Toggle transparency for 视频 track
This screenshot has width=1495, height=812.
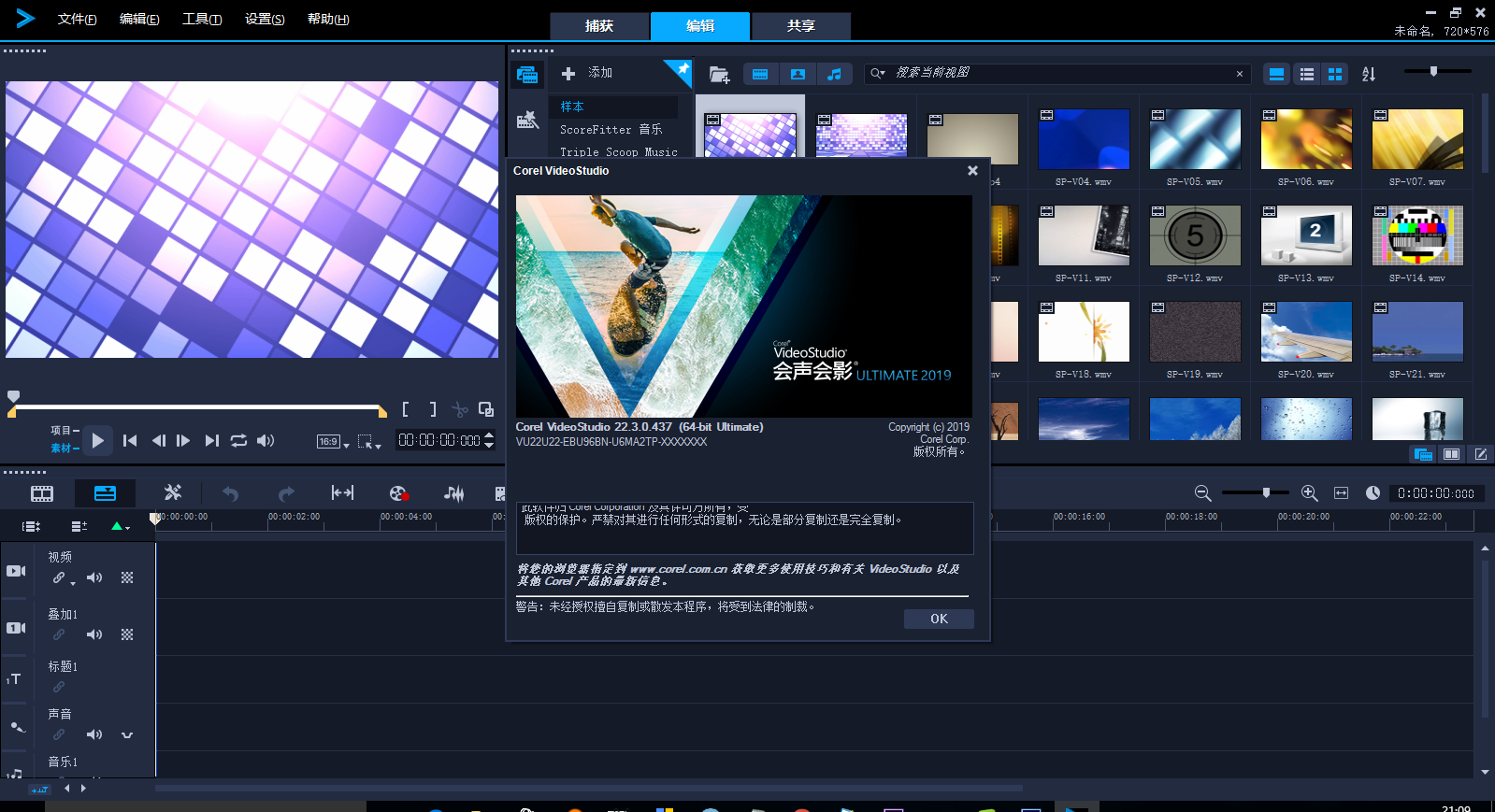[x=127, y=577]
